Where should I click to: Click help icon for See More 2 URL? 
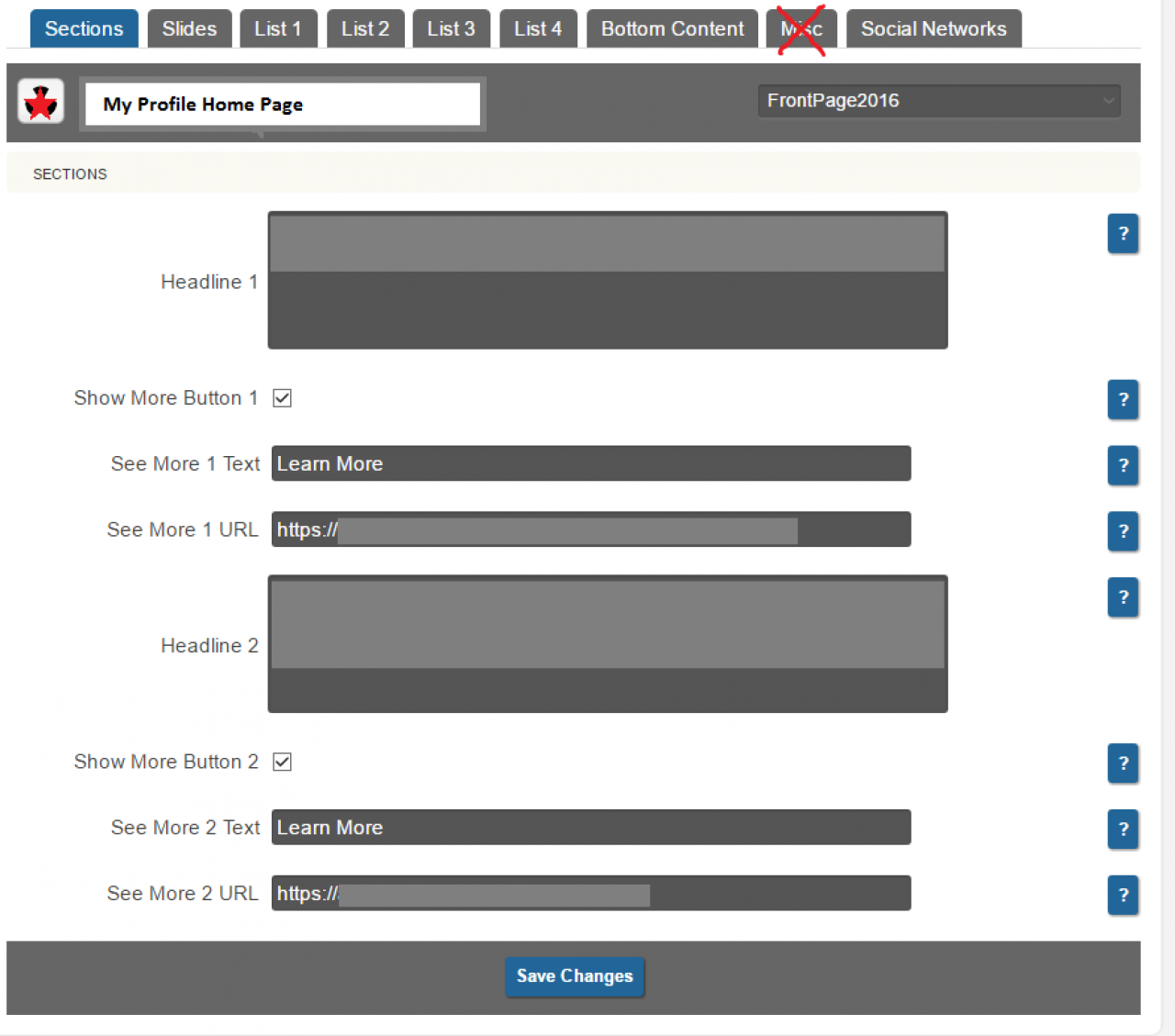click(x=1123, y=895)
